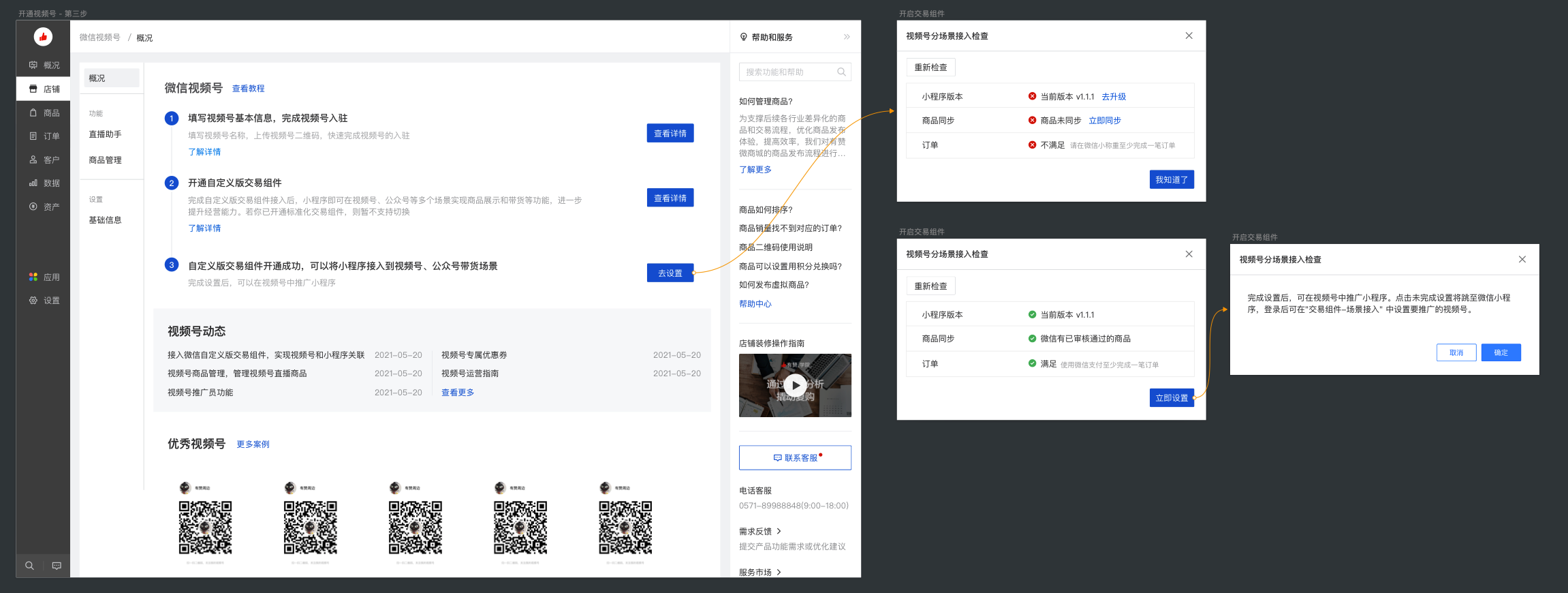Open 设置 gear item in left sidebar
Viewport: 1568px width, 593px height.
[x=44, y=300]
